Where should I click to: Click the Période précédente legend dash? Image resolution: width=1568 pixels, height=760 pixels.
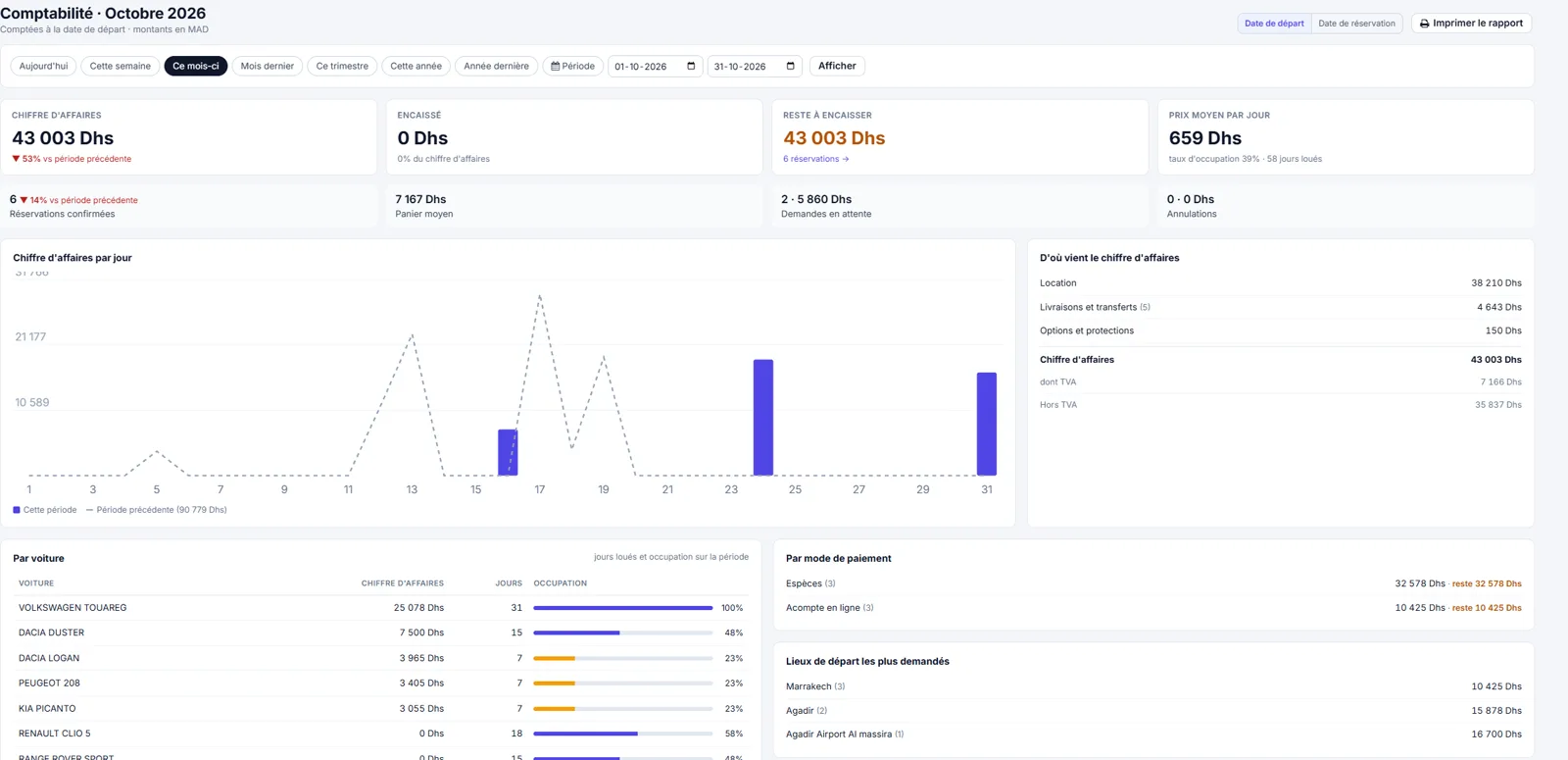click(90, 510)
